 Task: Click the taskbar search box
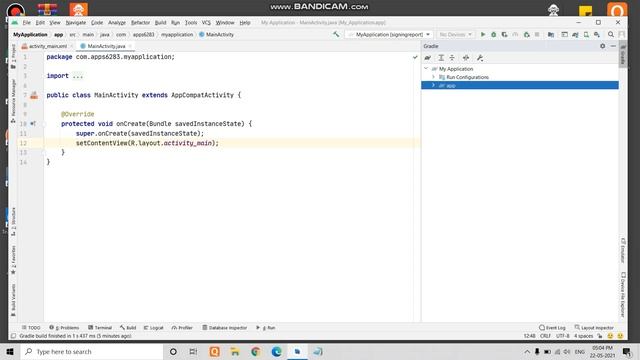pos(92,351)
